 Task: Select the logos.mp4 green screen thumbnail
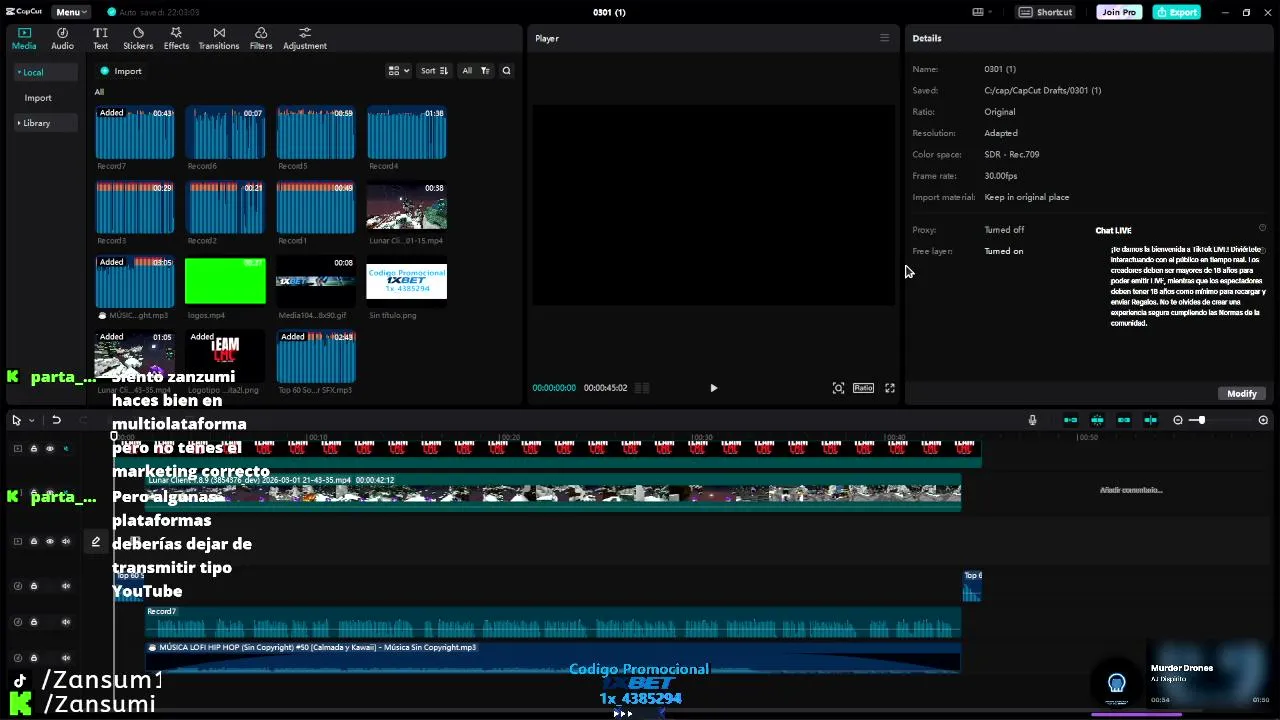[x=225, y=281]
